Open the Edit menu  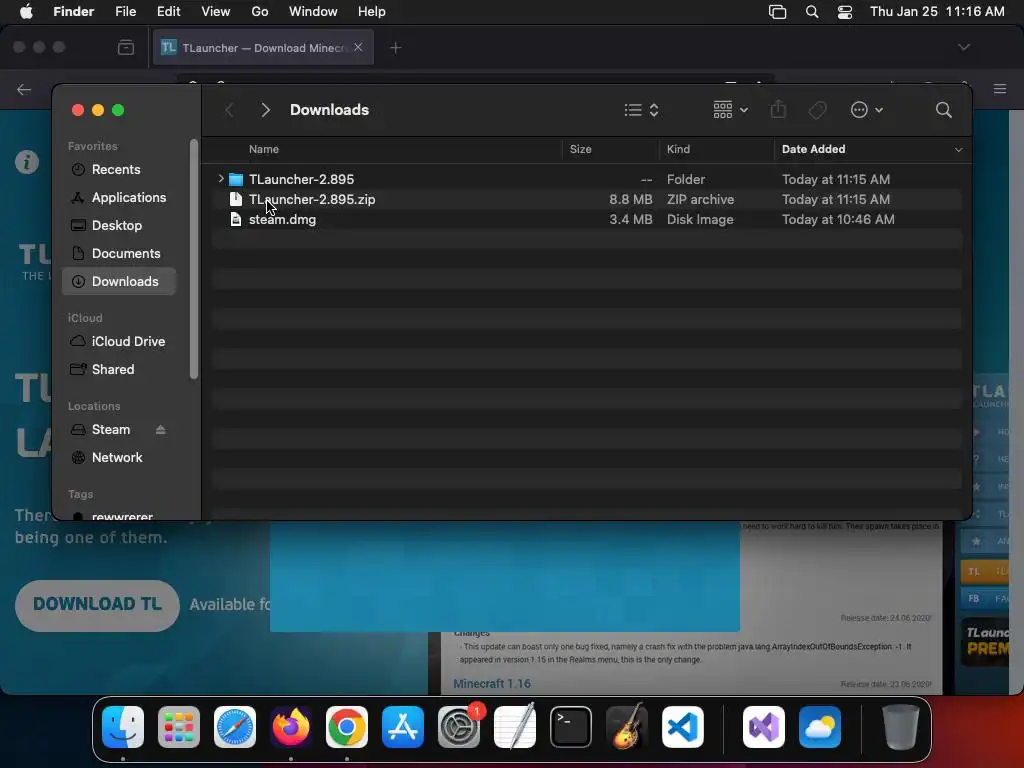tap(168, 12)
